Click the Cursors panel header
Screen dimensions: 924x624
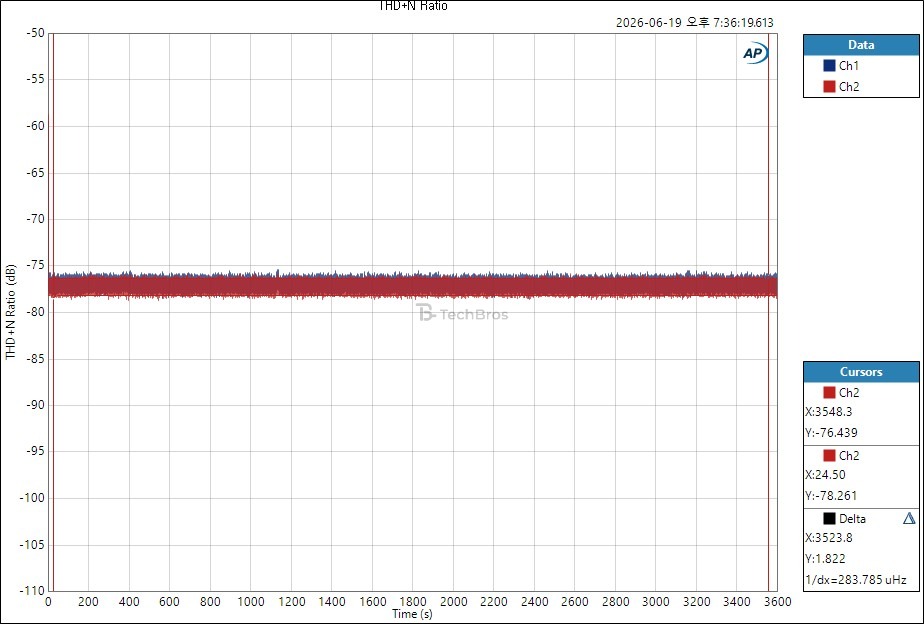pyautogui.click(x=861, y=372)
